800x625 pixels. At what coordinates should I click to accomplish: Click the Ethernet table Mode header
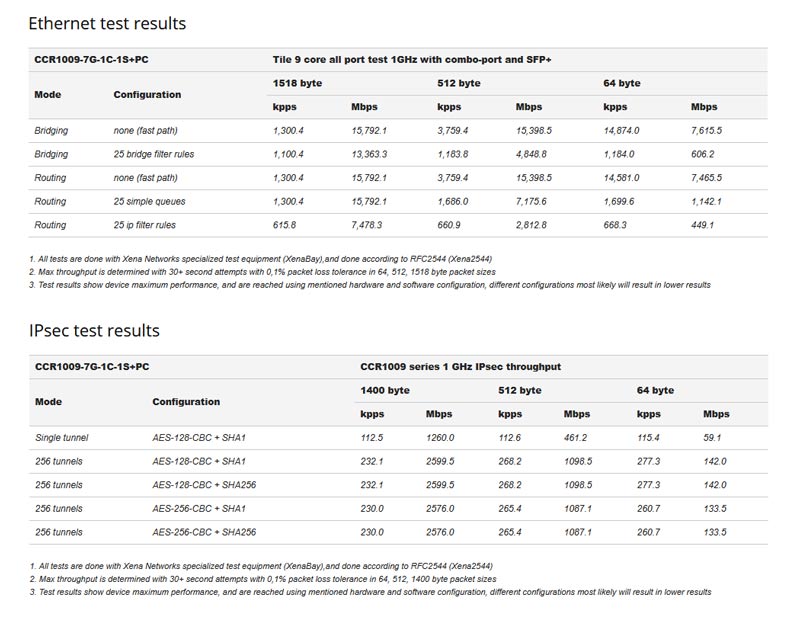(x=47, y=95)
